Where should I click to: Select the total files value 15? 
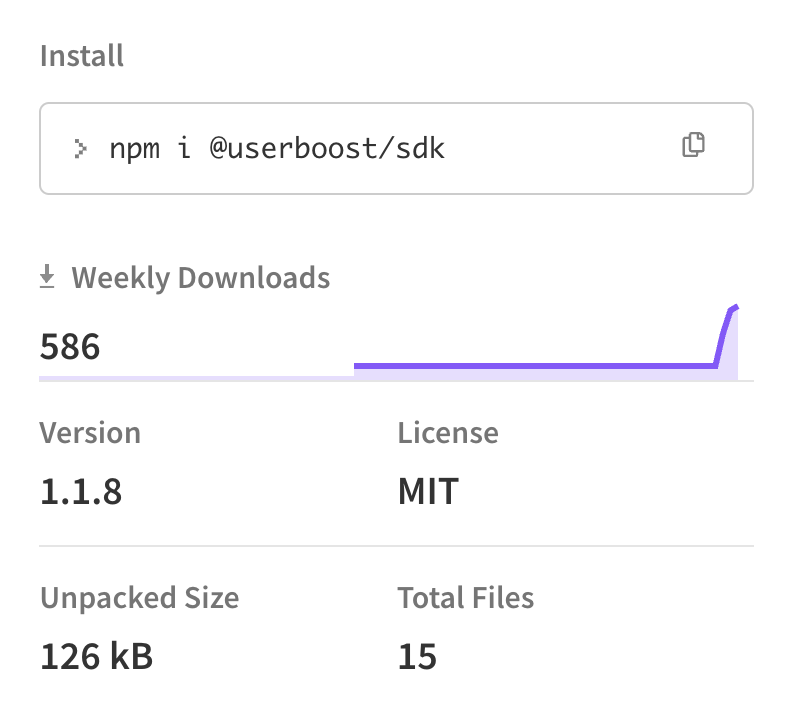click(417, 657)
